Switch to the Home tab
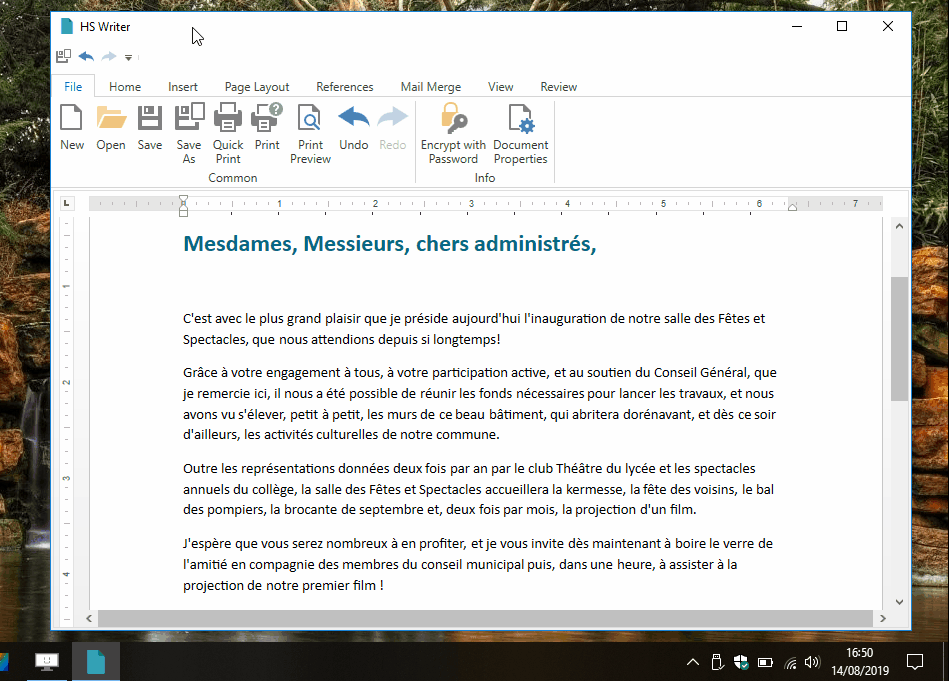 (x=125, y=87)
